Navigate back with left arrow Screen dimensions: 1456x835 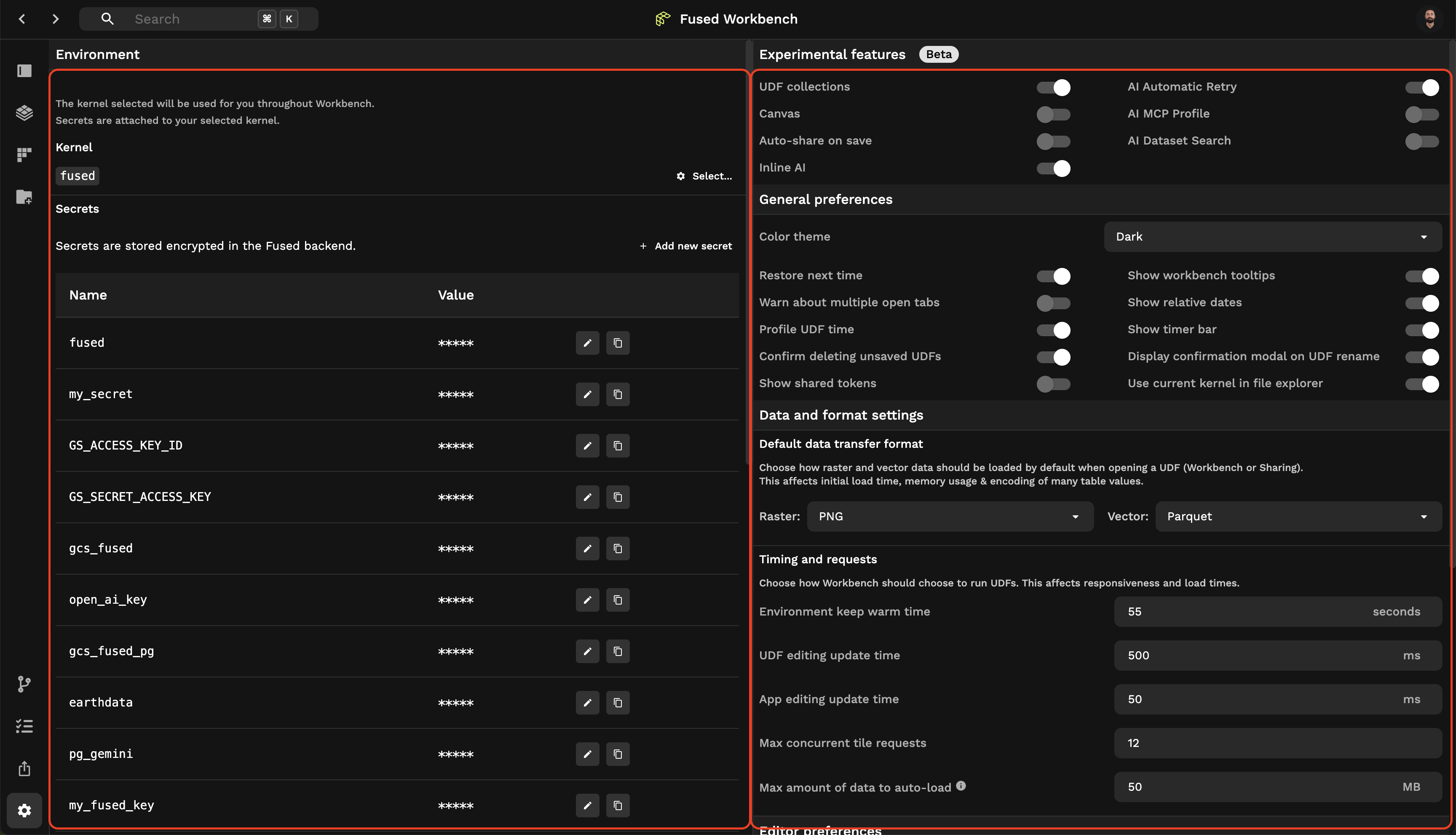point(22,19)
